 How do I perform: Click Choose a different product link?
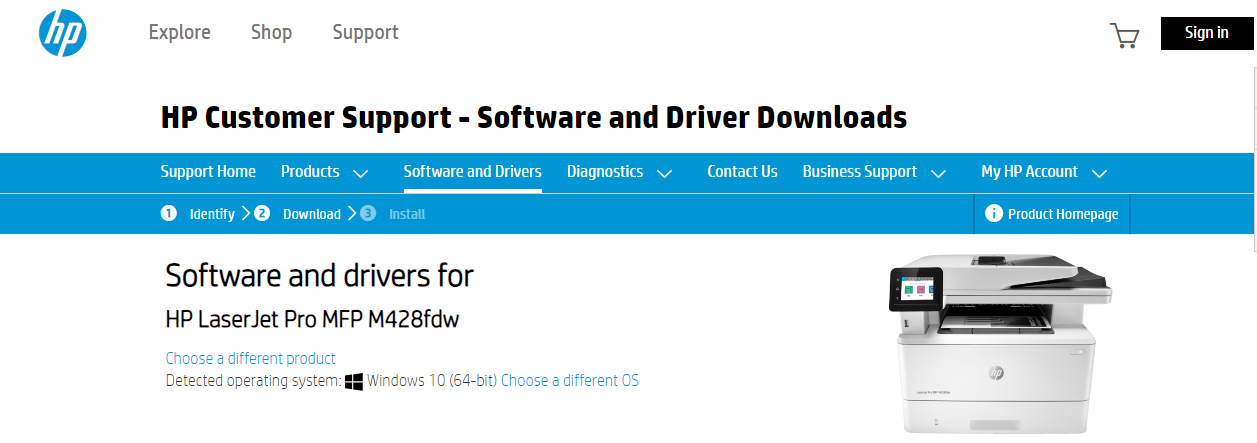(250, 358)
